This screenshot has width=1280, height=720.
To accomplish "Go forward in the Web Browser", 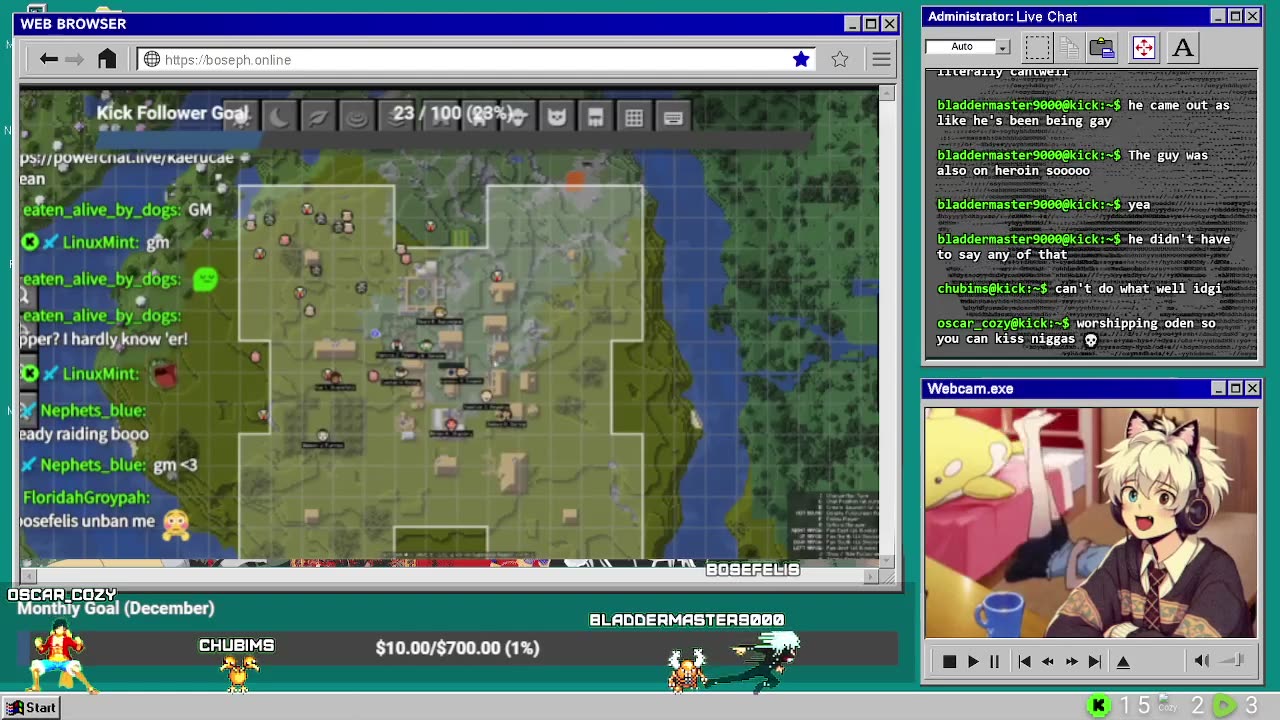I will tap(74, 60).
